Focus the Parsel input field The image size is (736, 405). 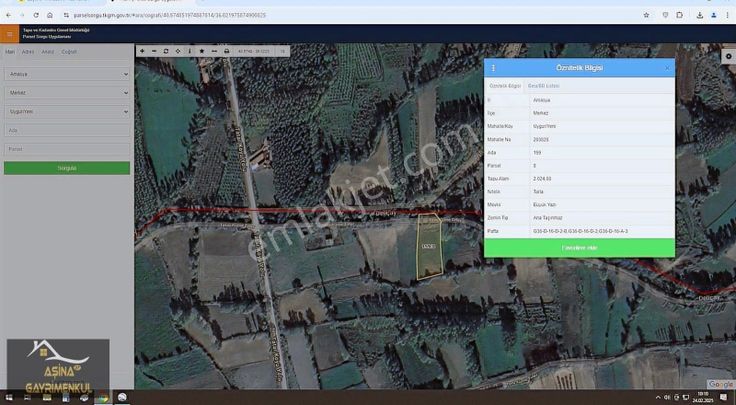pyautogui.click(x=67, y=149)
